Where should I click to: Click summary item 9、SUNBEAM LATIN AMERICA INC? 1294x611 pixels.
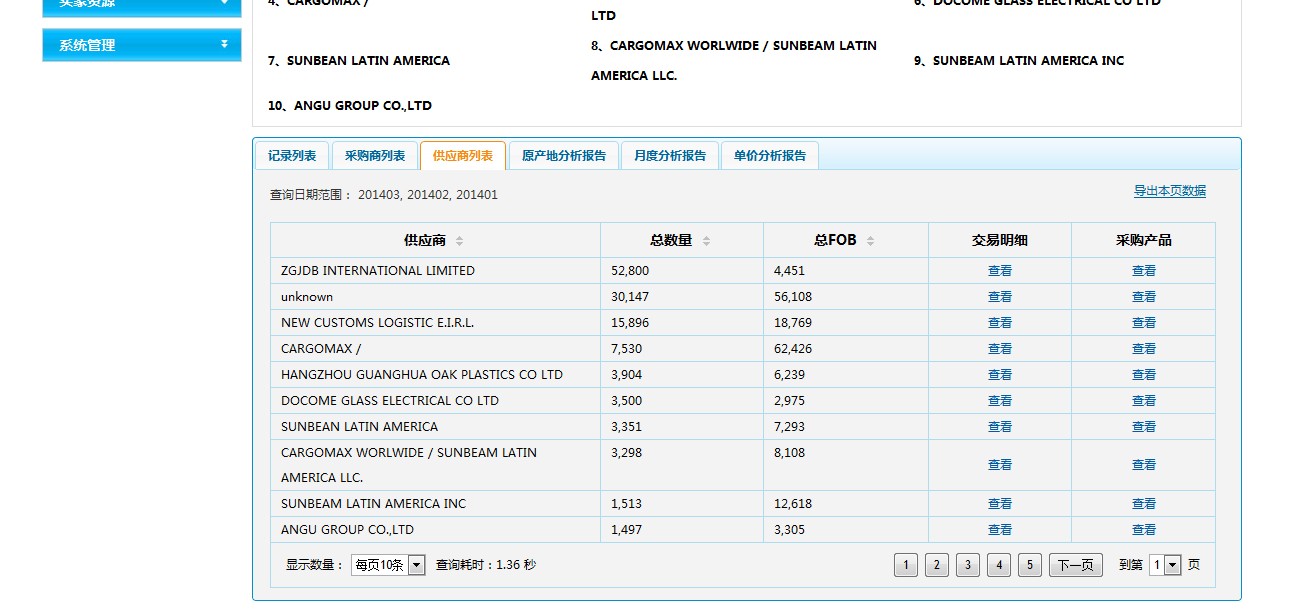click(1019, 61)
